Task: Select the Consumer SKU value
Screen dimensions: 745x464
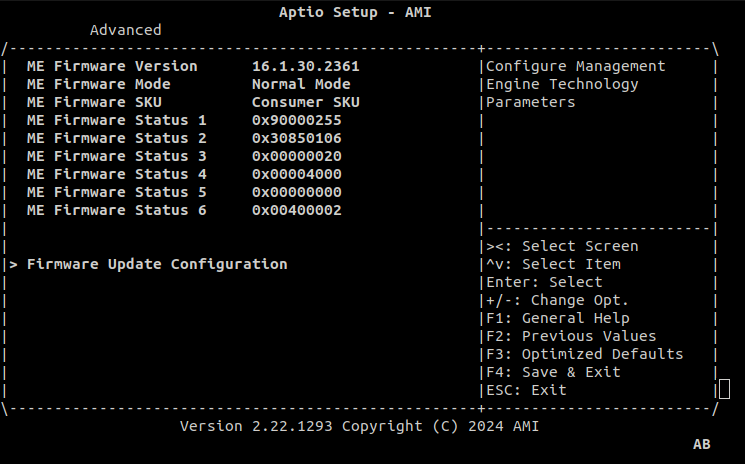Action: click(x=306, y=102)
